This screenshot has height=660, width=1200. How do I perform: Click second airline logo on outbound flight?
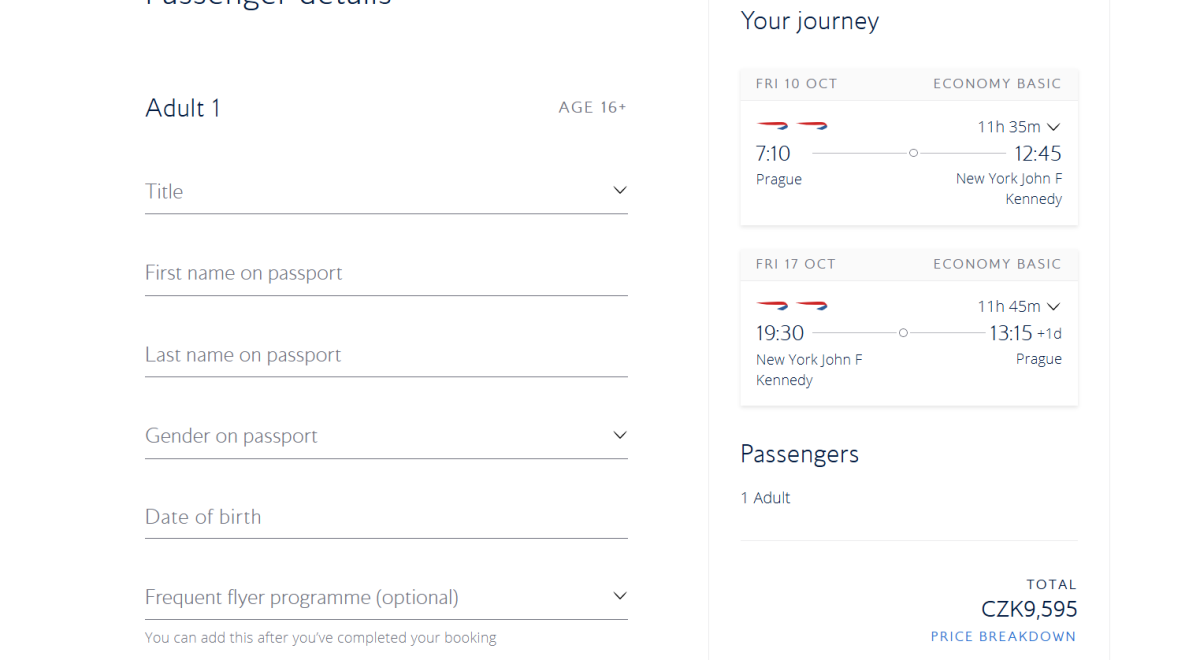[812, 126]
